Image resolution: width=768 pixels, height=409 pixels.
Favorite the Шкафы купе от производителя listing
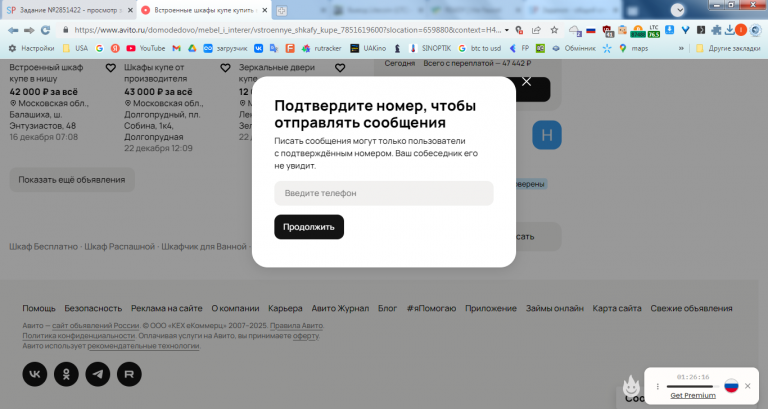[x=225, y=68]
